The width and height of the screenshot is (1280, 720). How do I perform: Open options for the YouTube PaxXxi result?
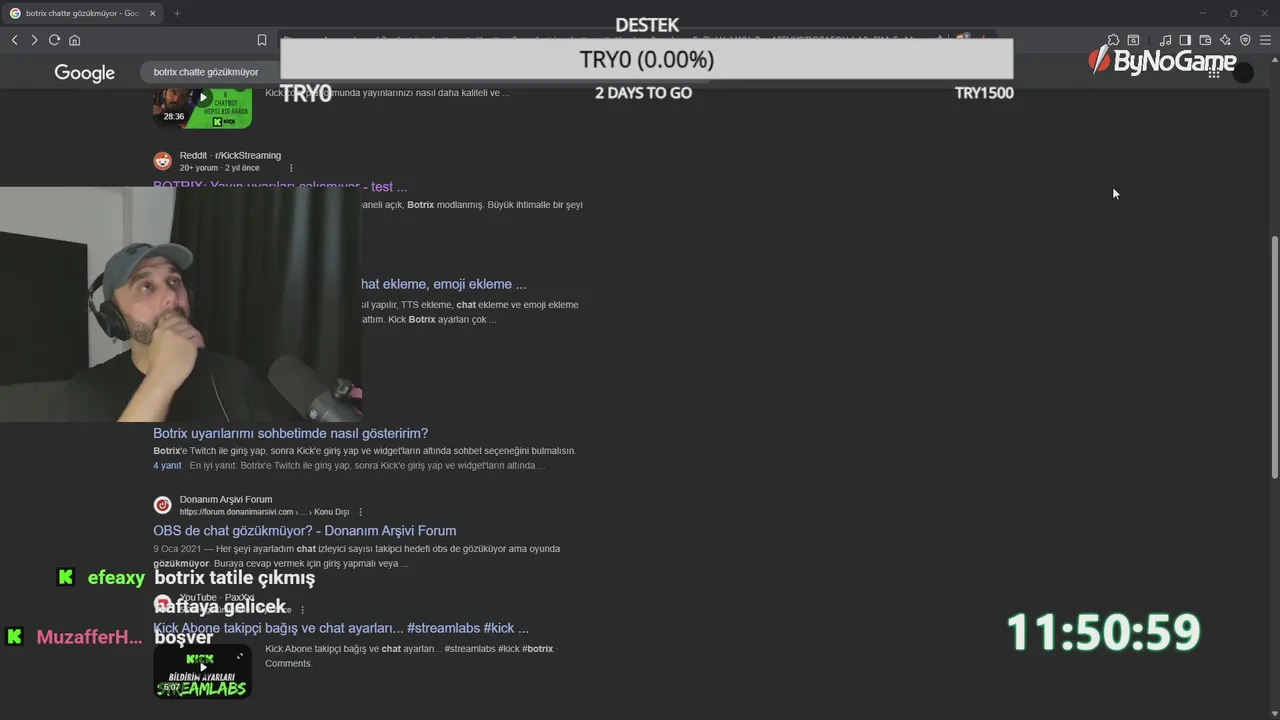[x=303, y=610]
